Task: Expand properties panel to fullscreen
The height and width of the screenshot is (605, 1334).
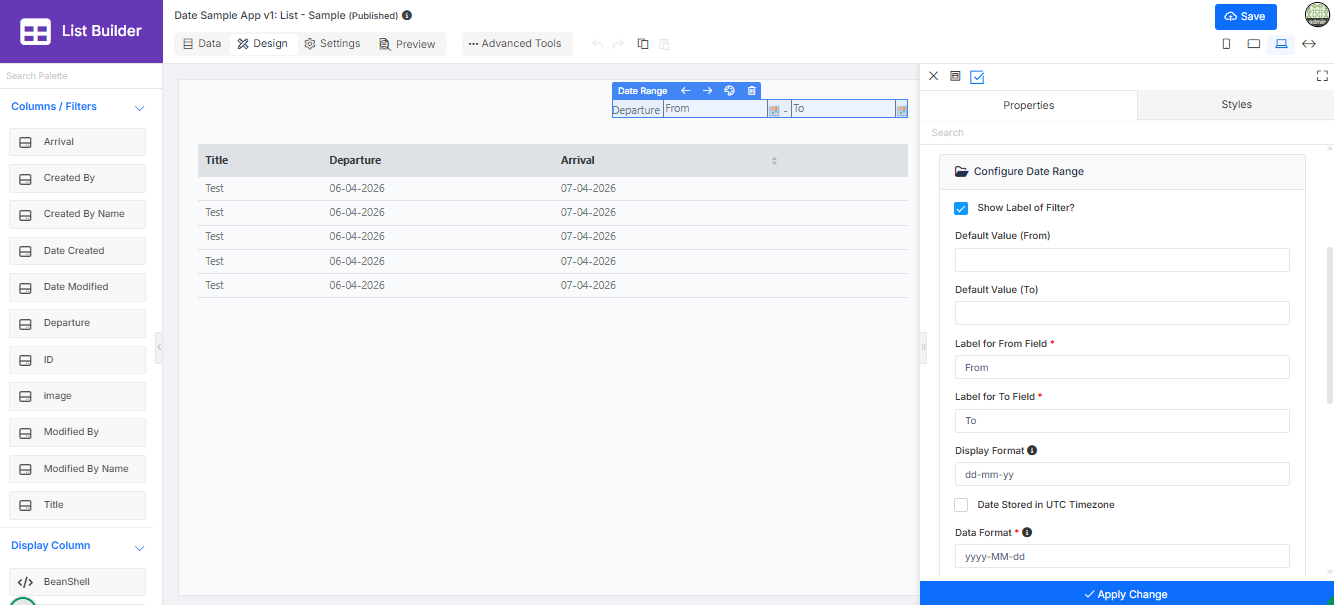Action: [x=1322, y=76]
